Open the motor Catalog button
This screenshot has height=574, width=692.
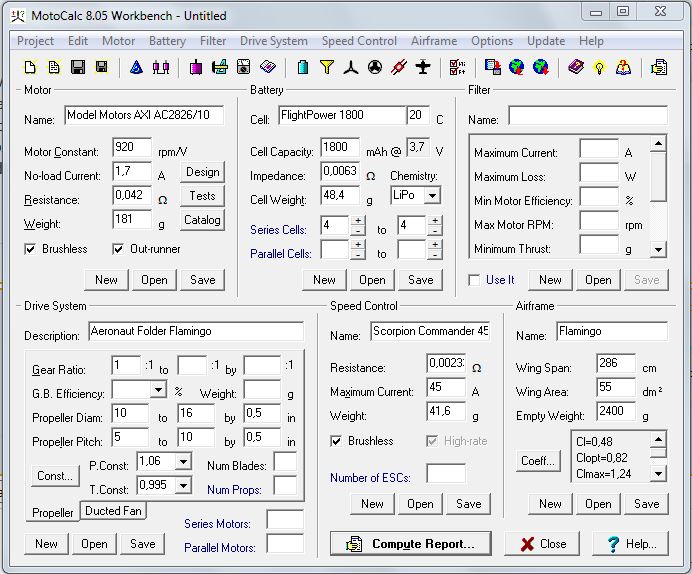(202, 220)
